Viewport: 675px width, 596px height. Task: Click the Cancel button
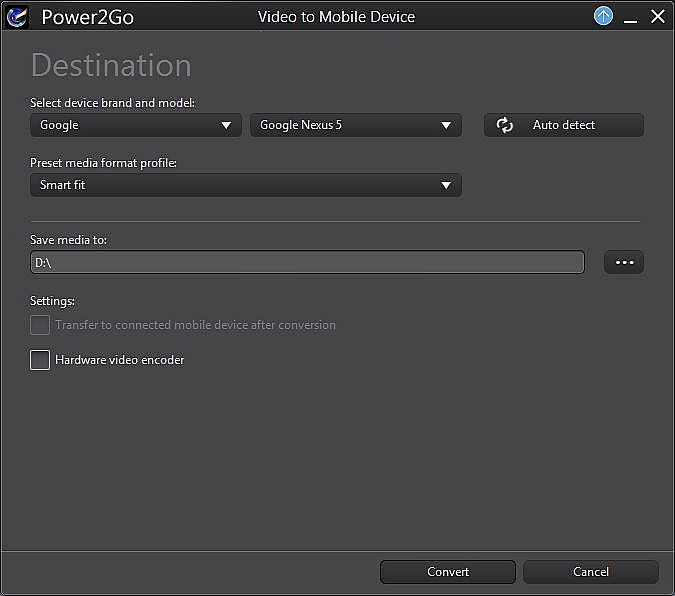pos(591,572)
